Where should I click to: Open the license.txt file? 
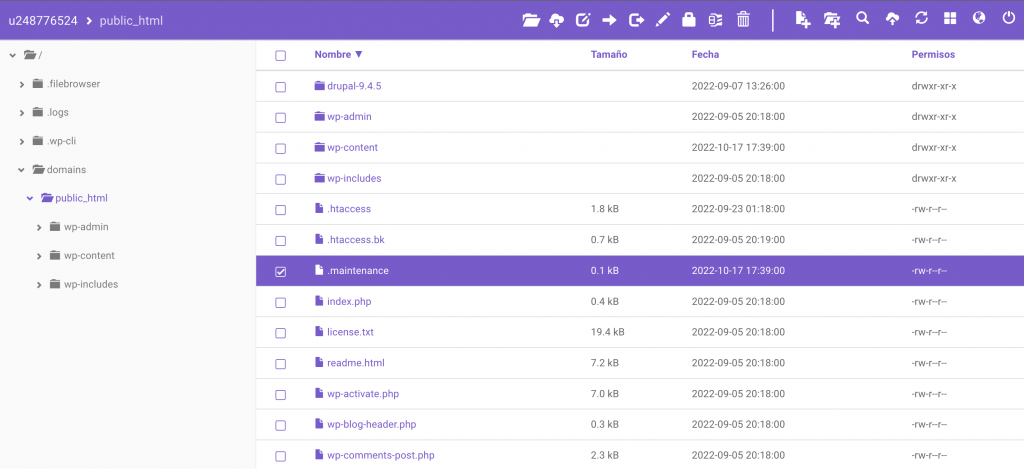(350, 332)
